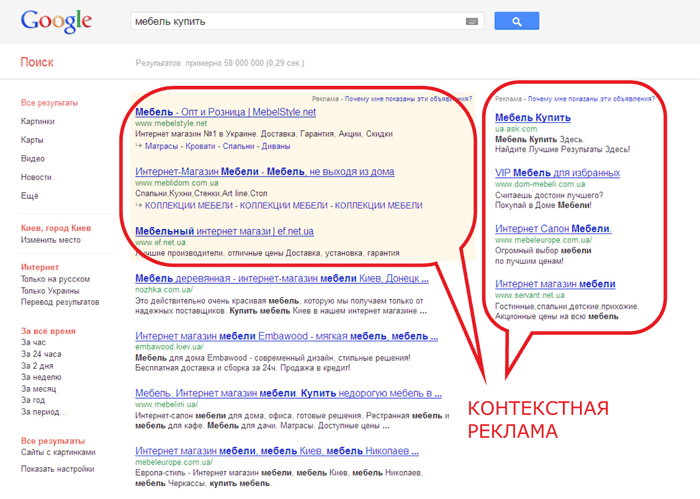Open custom range 'За период...'
The height and width of the screenshot is (499, 700).
coord(43,412)
